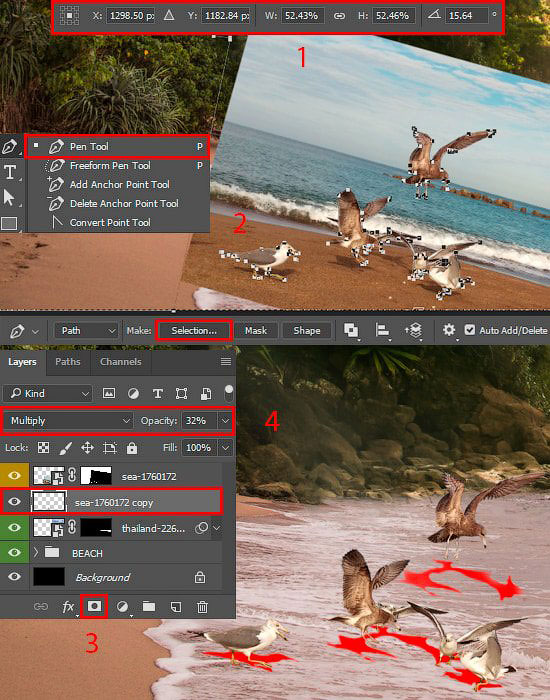Open the Path mode dropdown
The image size is (550, 700).
[x=86, y=331]
